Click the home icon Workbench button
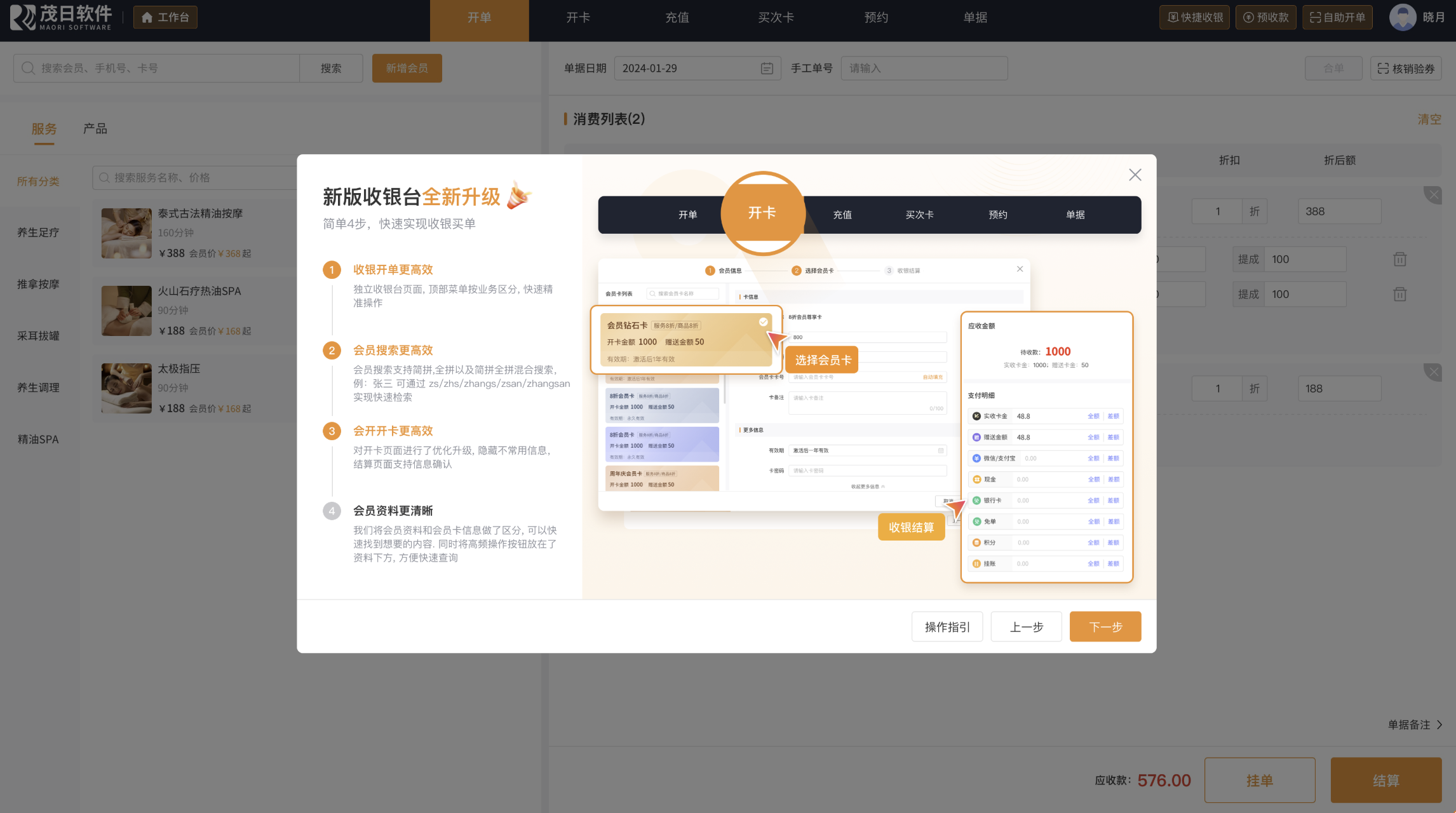 click(165, 17)
